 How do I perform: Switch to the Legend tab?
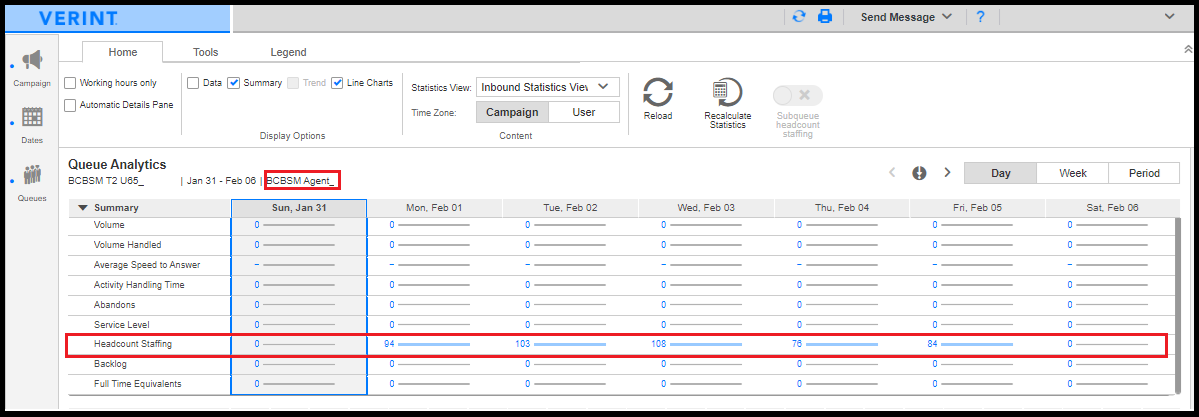[x=288, y=52]
